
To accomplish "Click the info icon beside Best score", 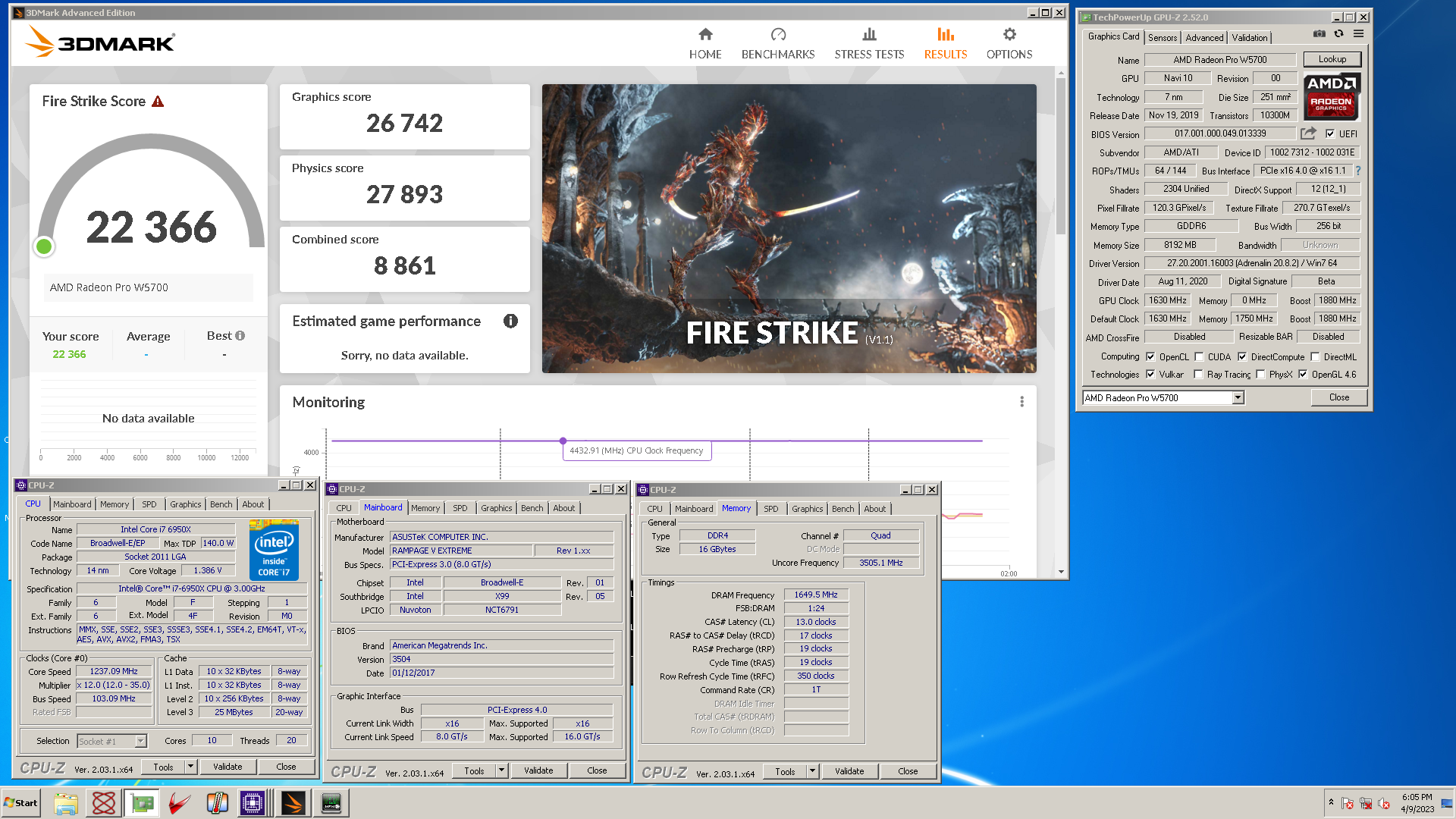I will coord(240,336).
